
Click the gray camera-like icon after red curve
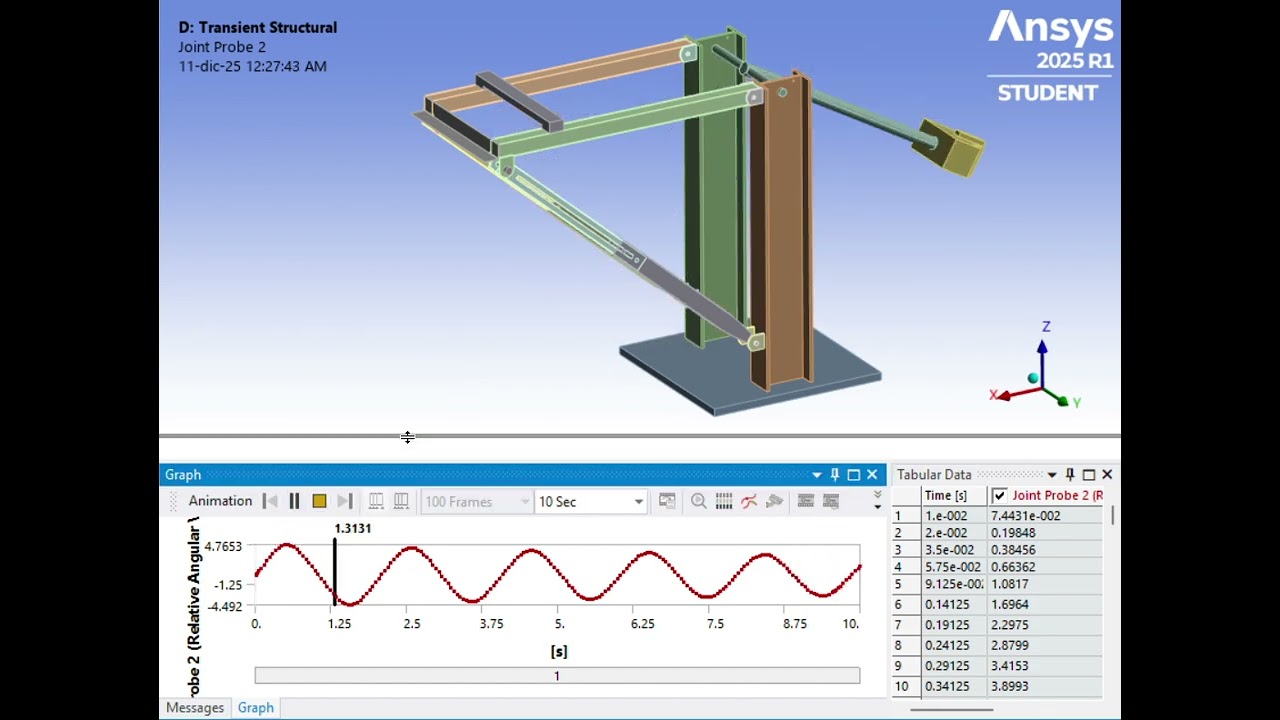pos(774,501)
